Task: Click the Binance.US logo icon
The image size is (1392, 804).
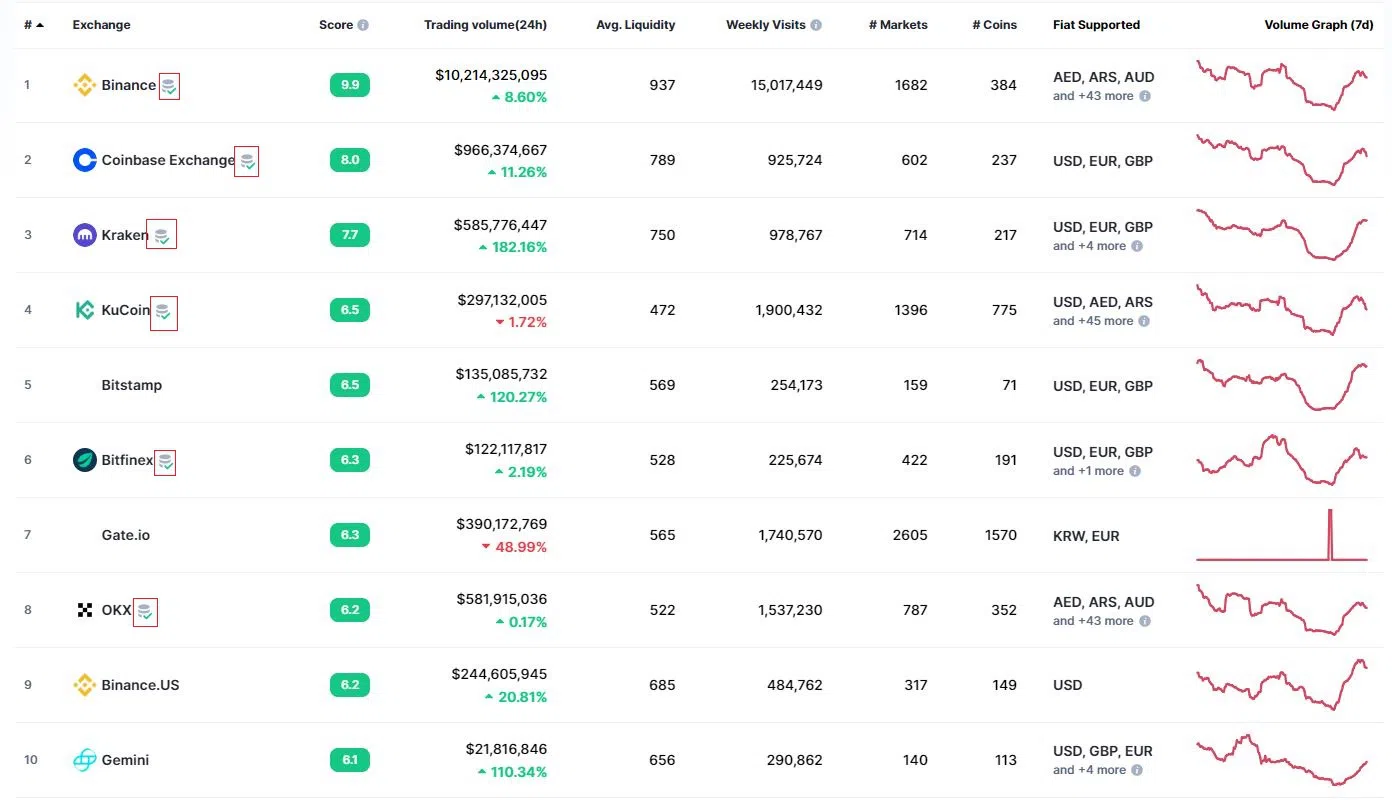Action: point(85,685)
